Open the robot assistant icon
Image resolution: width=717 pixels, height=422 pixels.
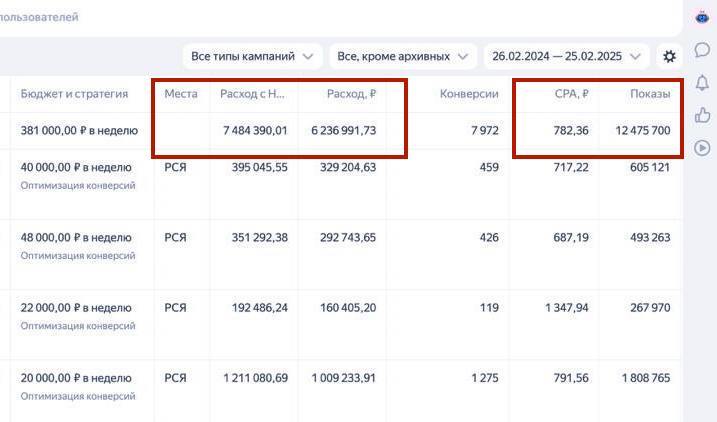point(702,17)
